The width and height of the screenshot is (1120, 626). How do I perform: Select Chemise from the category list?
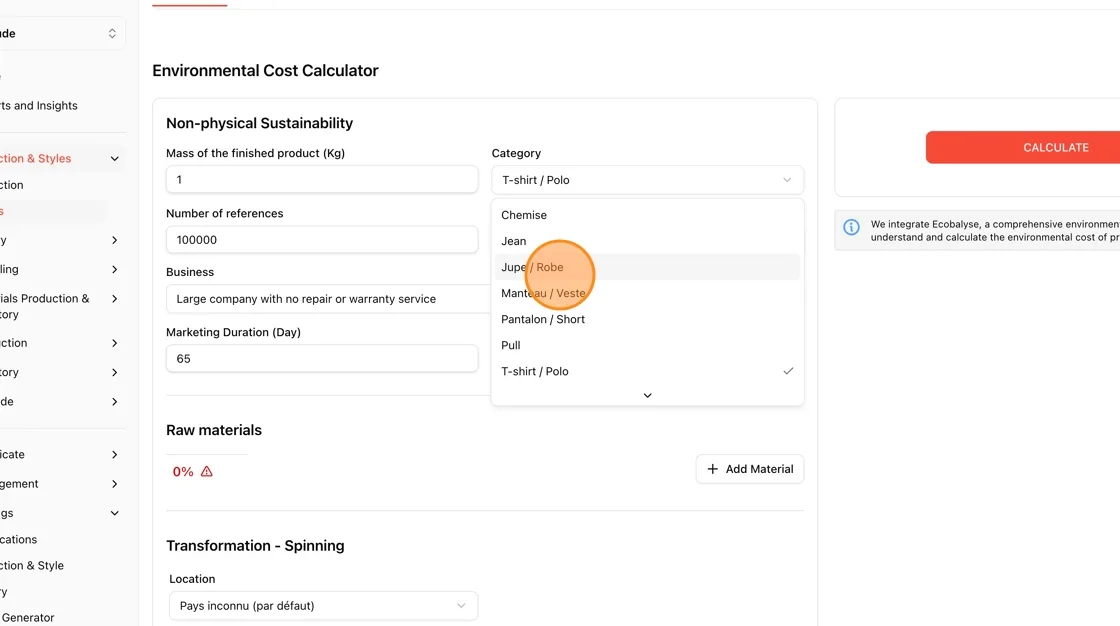(x=646, y=215)
